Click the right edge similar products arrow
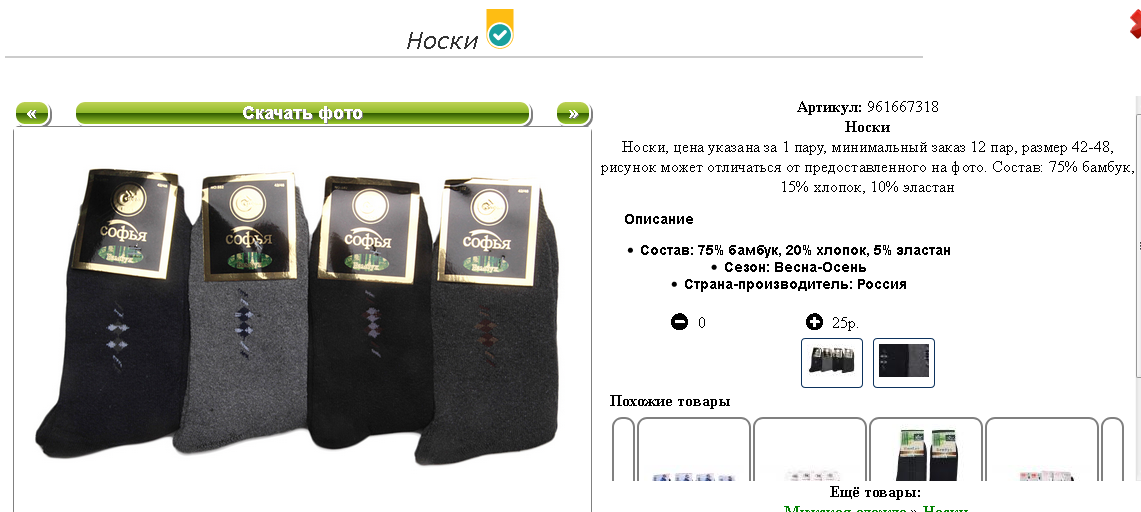Viewport: 1141px width, 512px height. click(1113, 449)
